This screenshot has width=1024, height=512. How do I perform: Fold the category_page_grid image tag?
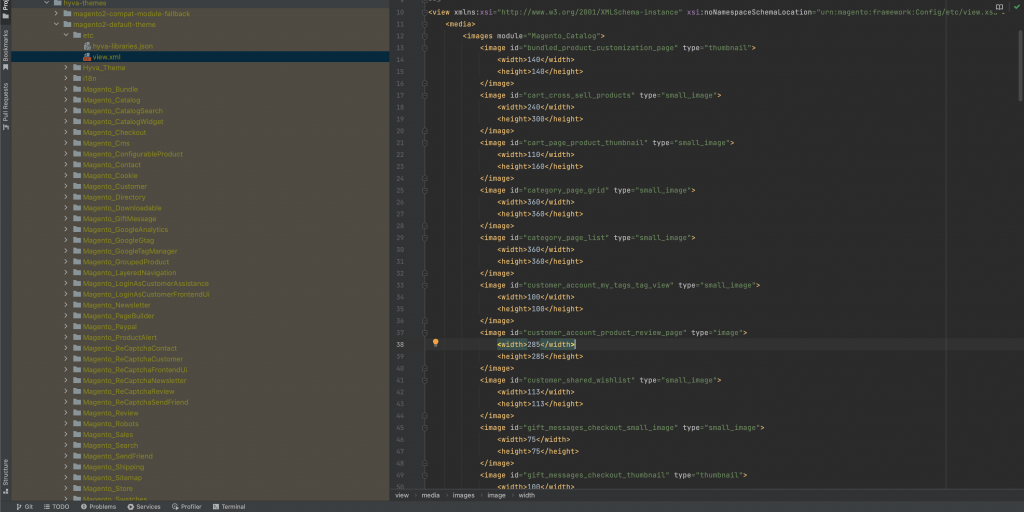[424, 190]
